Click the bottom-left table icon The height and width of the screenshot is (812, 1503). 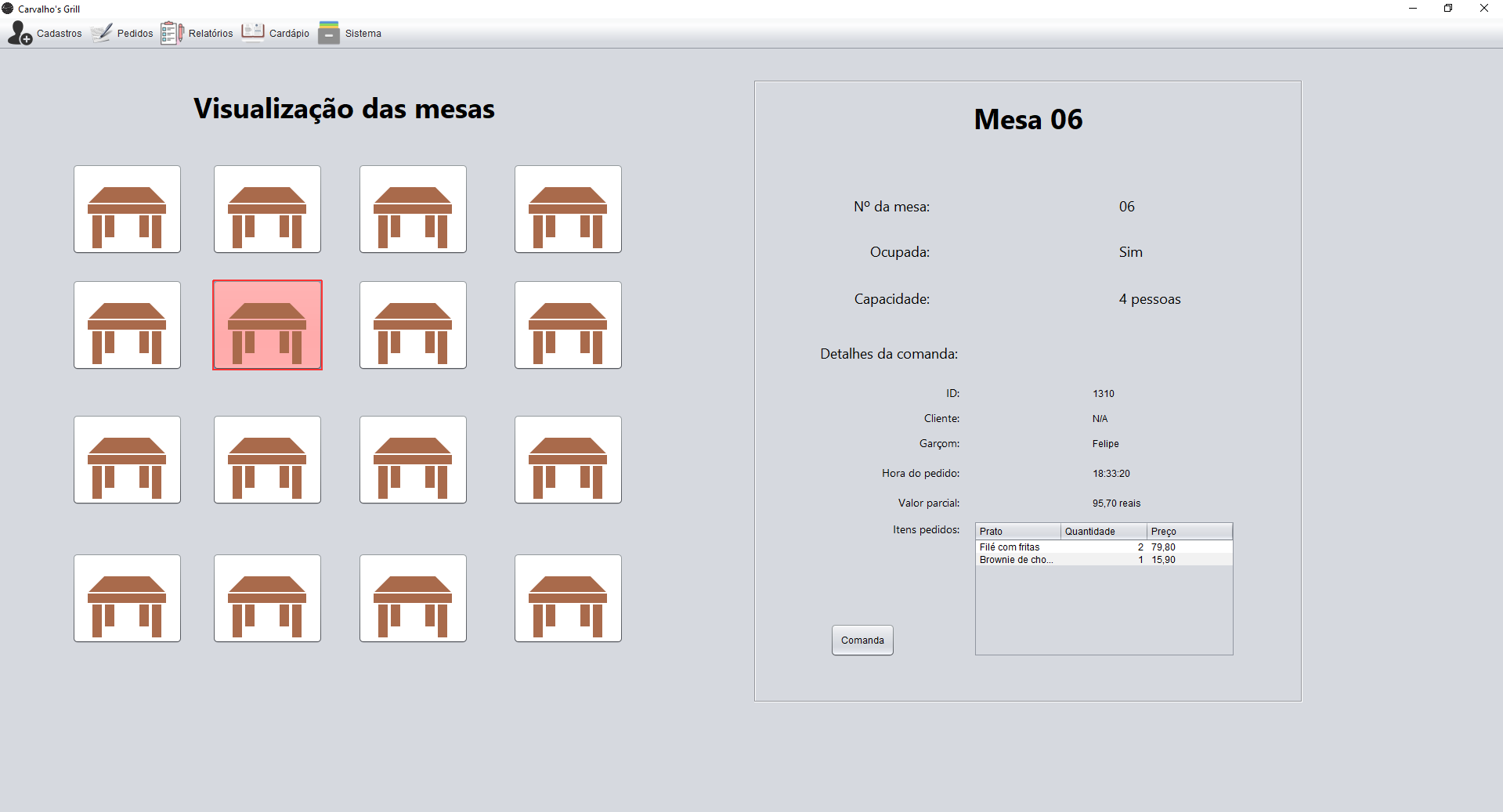[x=127, y=598]
